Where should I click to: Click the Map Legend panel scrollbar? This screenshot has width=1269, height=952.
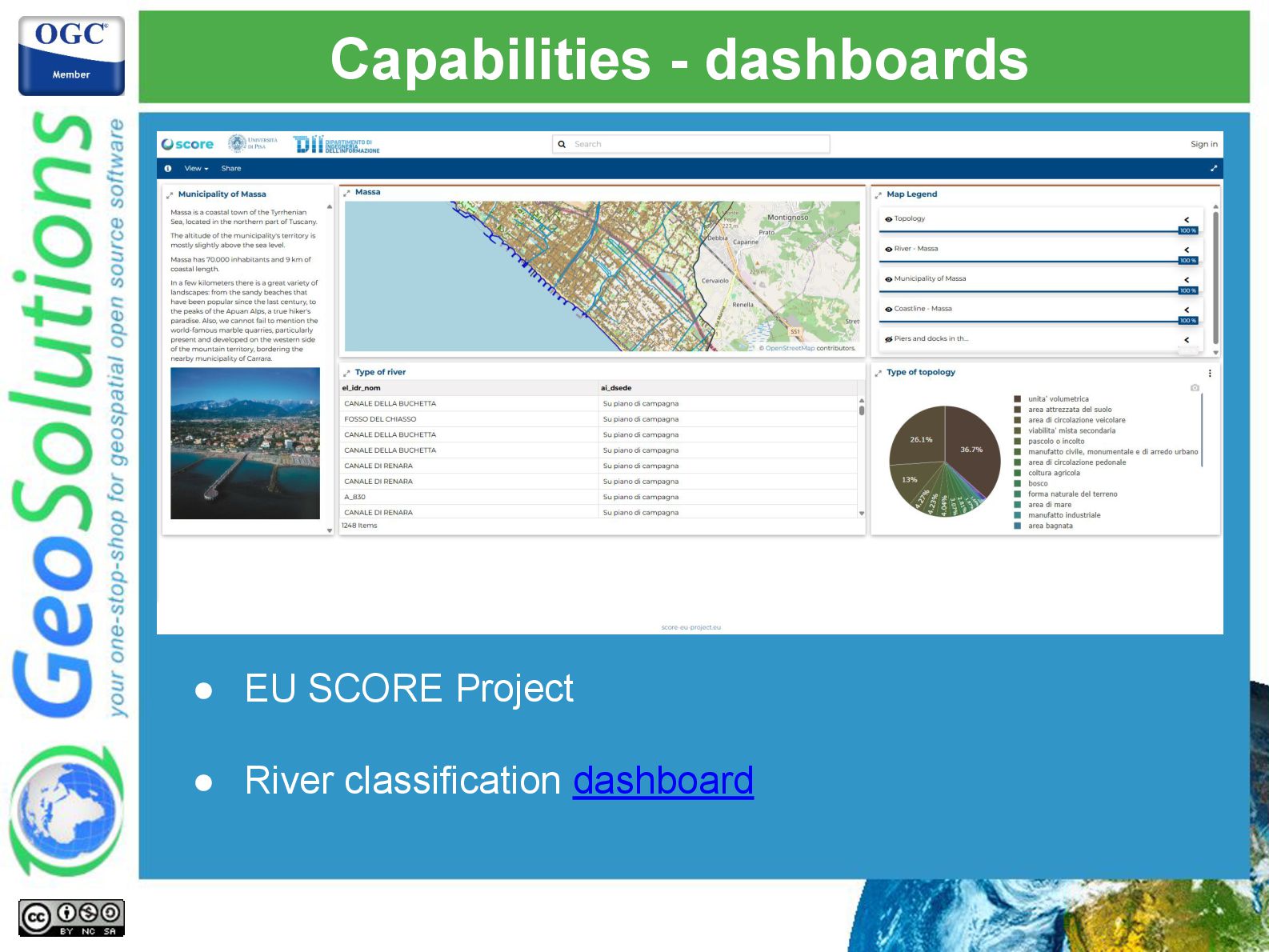(x=1215, y=279)
